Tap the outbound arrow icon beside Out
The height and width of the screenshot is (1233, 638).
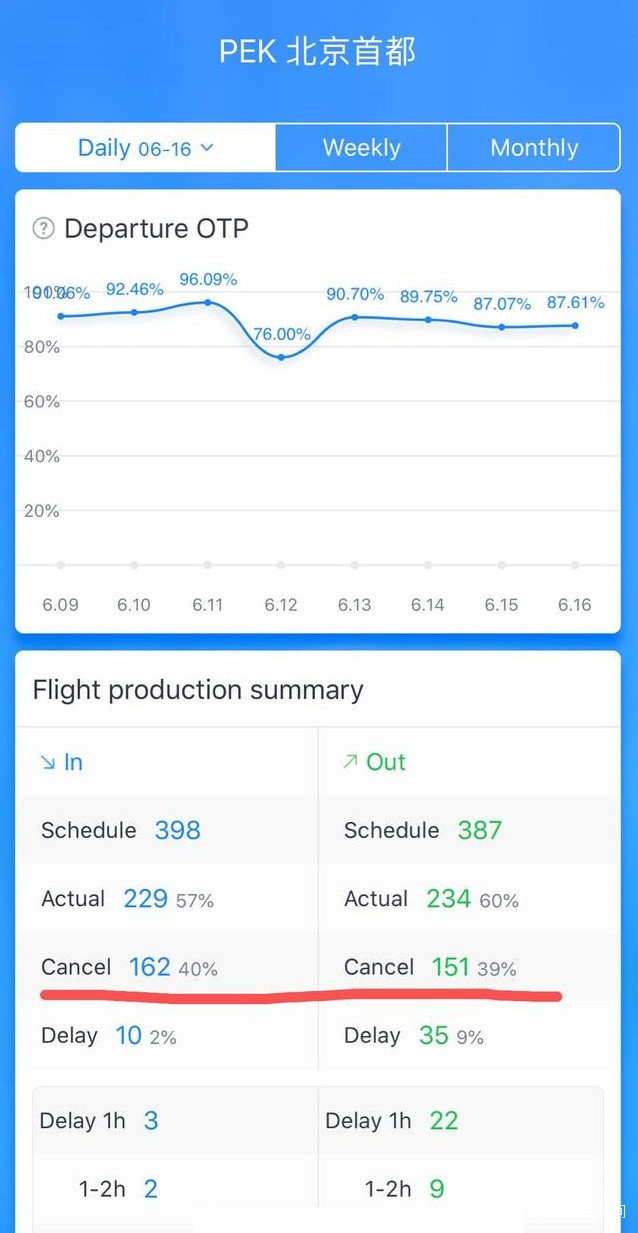pos(349,762)
